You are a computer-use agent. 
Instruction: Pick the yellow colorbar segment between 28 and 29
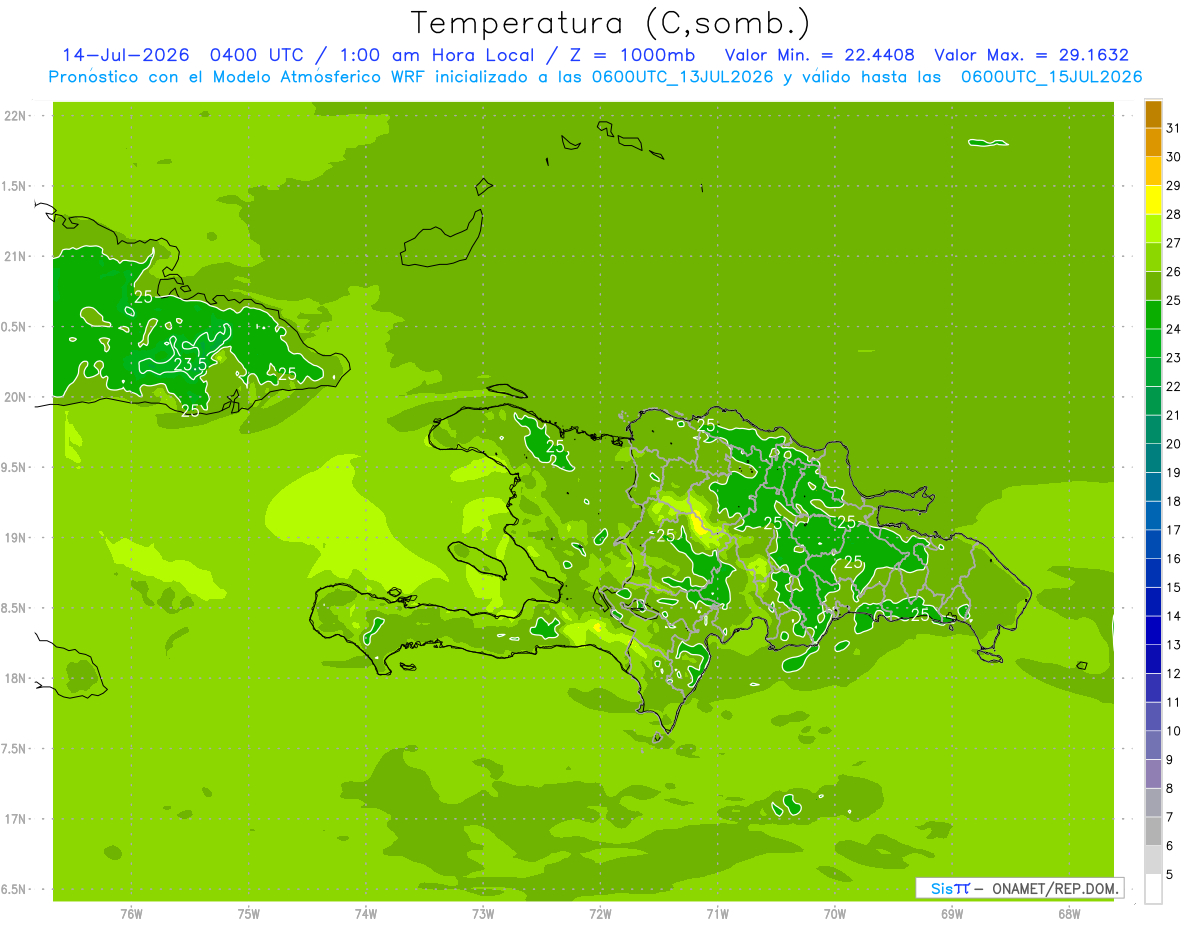click(x=1153, y=200)
